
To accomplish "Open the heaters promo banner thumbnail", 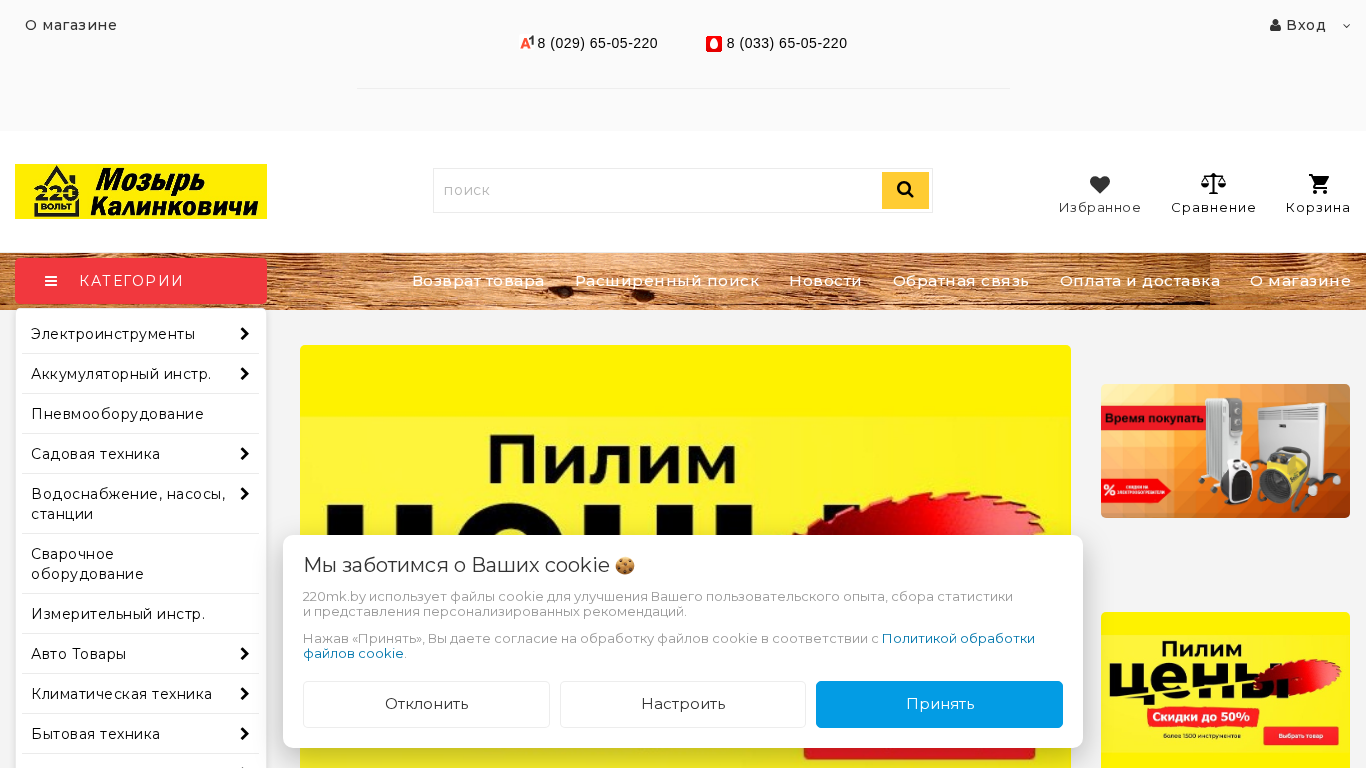I will point(1225,451).
